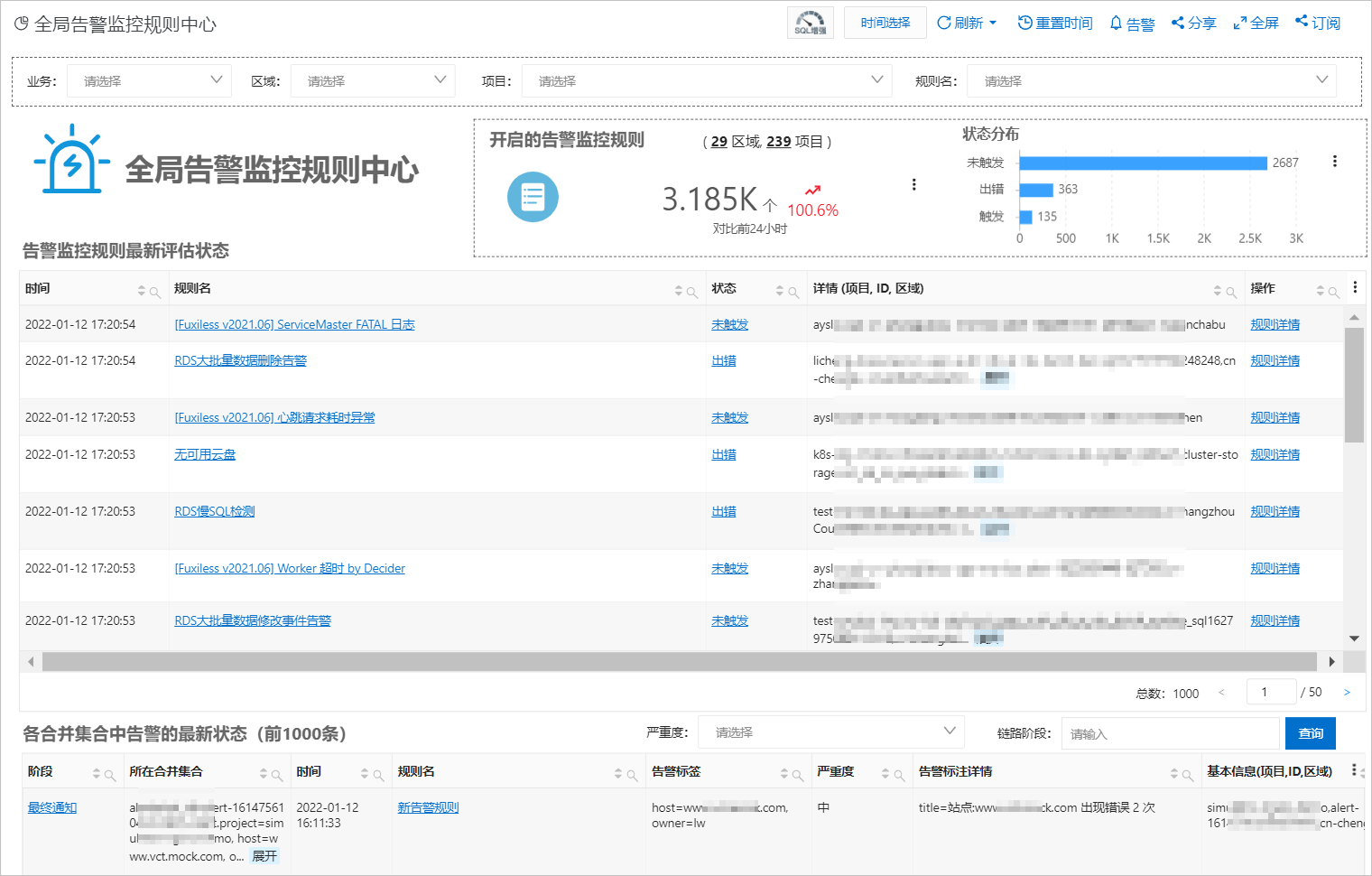Go to previous page of rules table

pos(1221,693)
